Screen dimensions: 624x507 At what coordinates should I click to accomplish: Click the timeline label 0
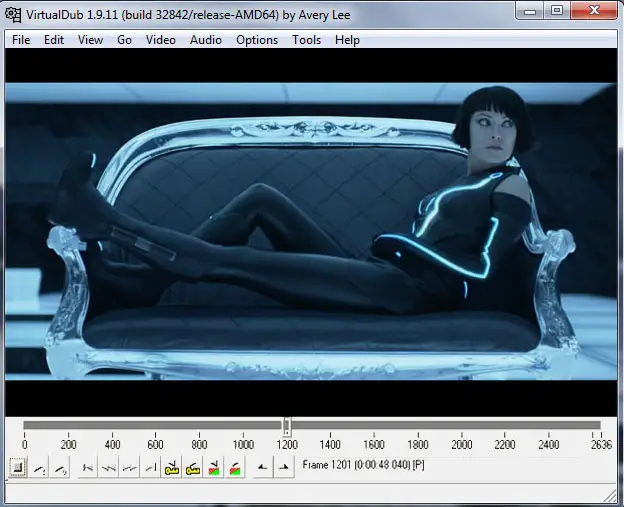point(25,445)
